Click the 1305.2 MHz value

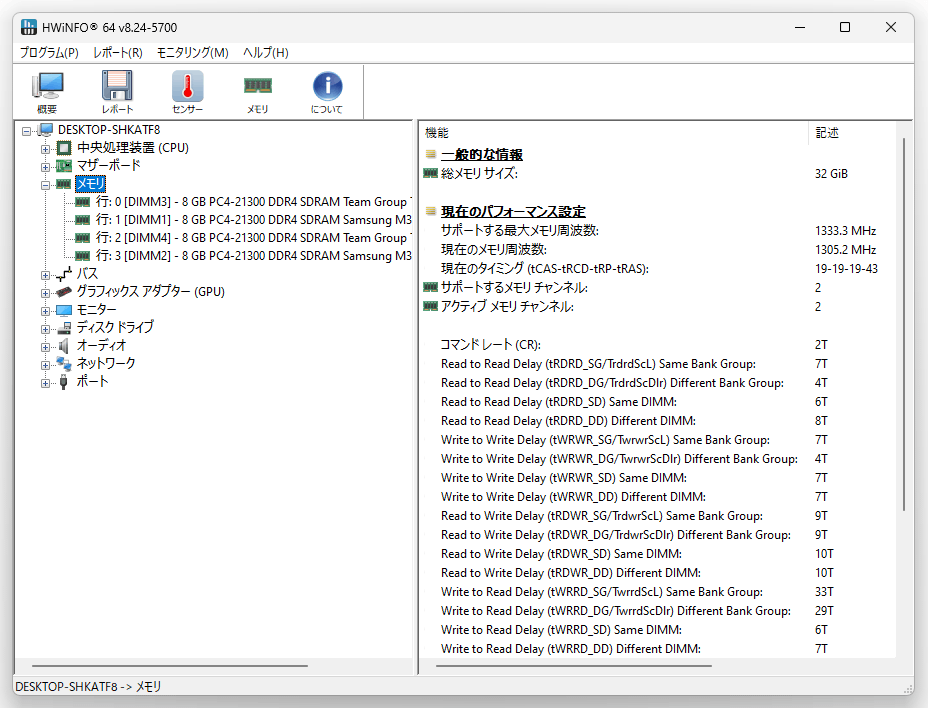tap(845, 250)
